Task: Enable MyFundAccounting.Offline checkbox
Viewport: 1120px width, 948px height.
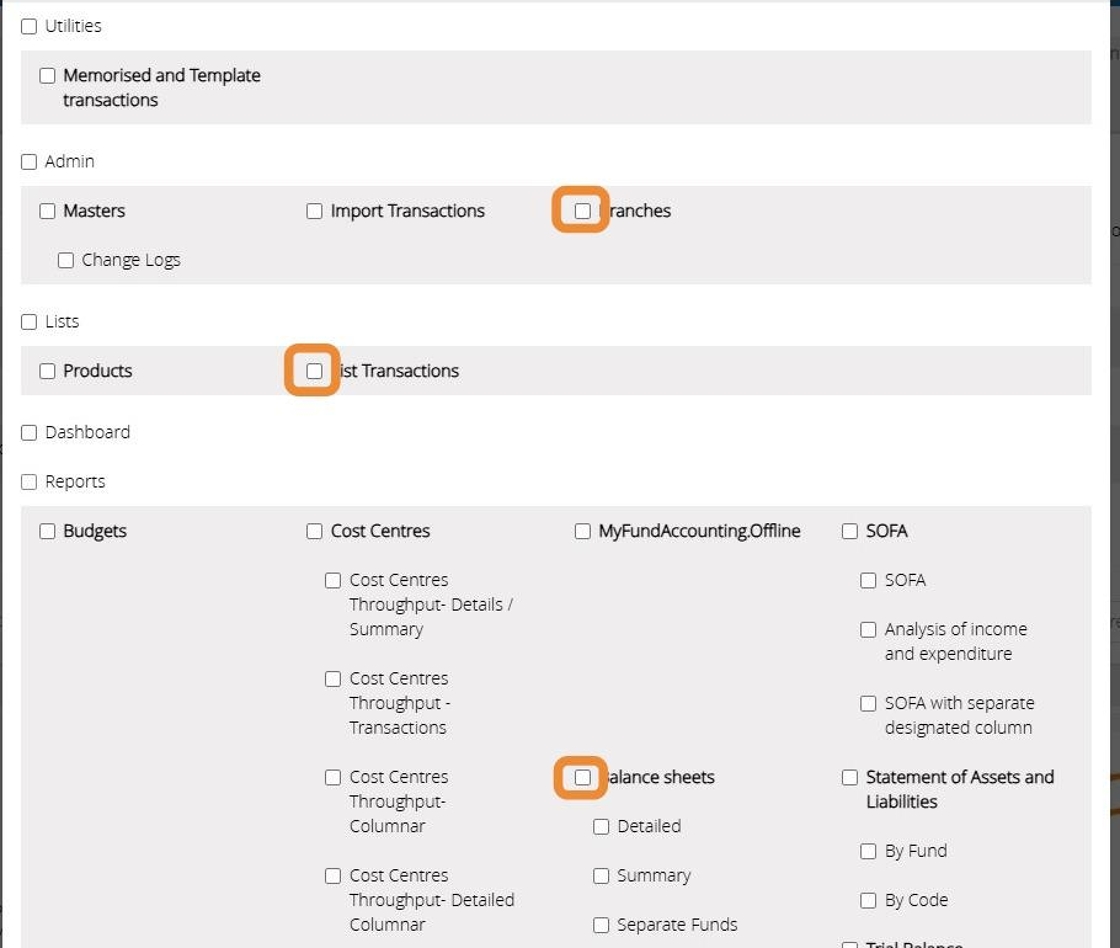Action: pos(582,531)
